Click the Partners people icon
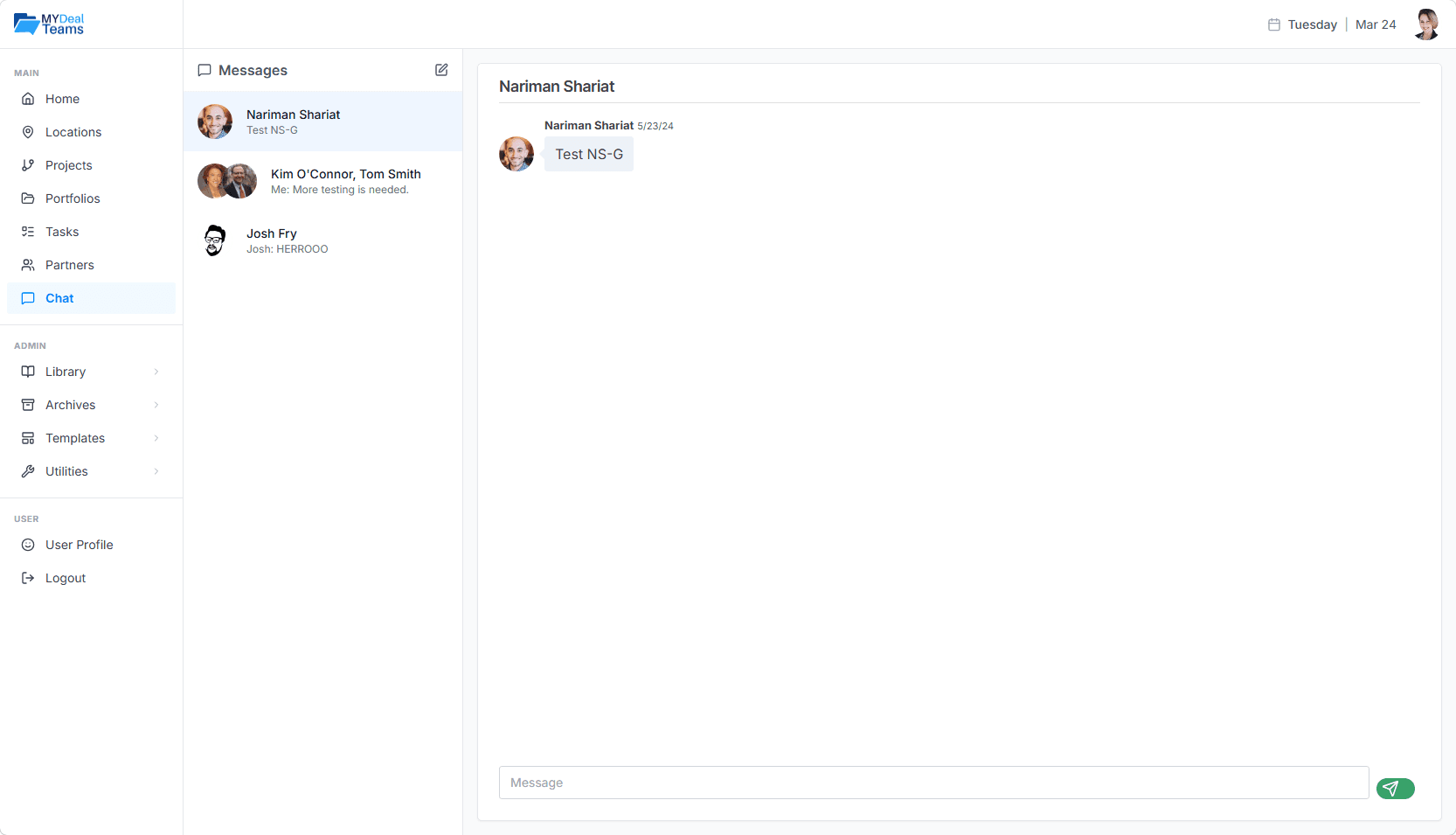 pyautogui.click(x=28, y=265)
